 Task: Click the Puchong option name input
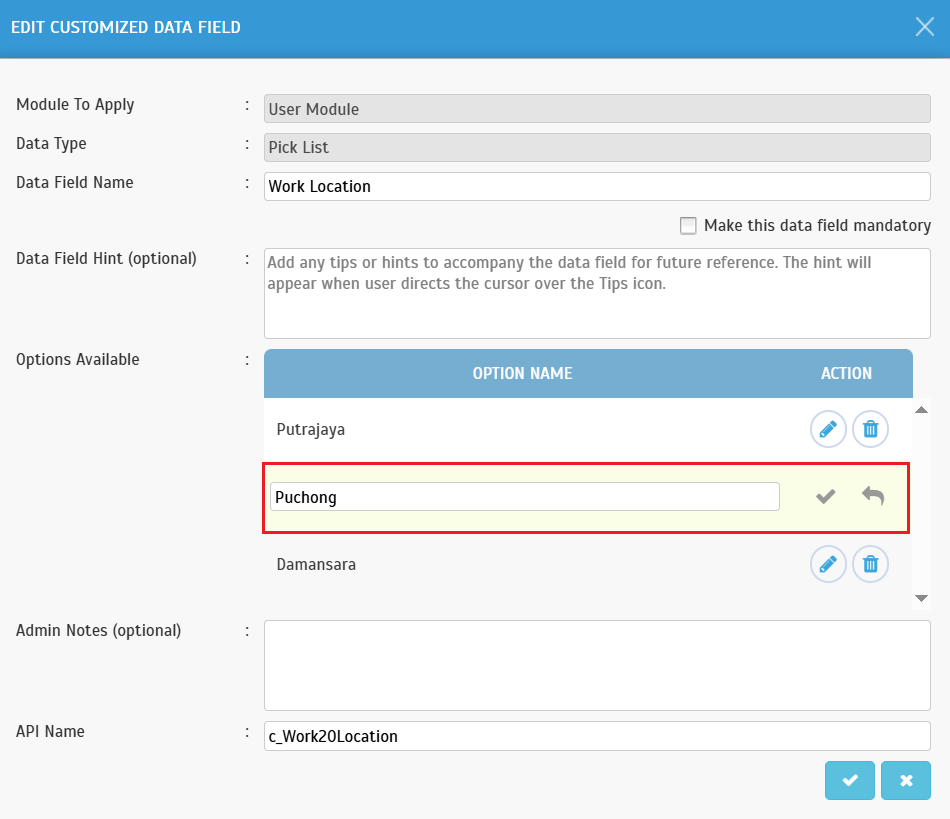pos(525,497)
